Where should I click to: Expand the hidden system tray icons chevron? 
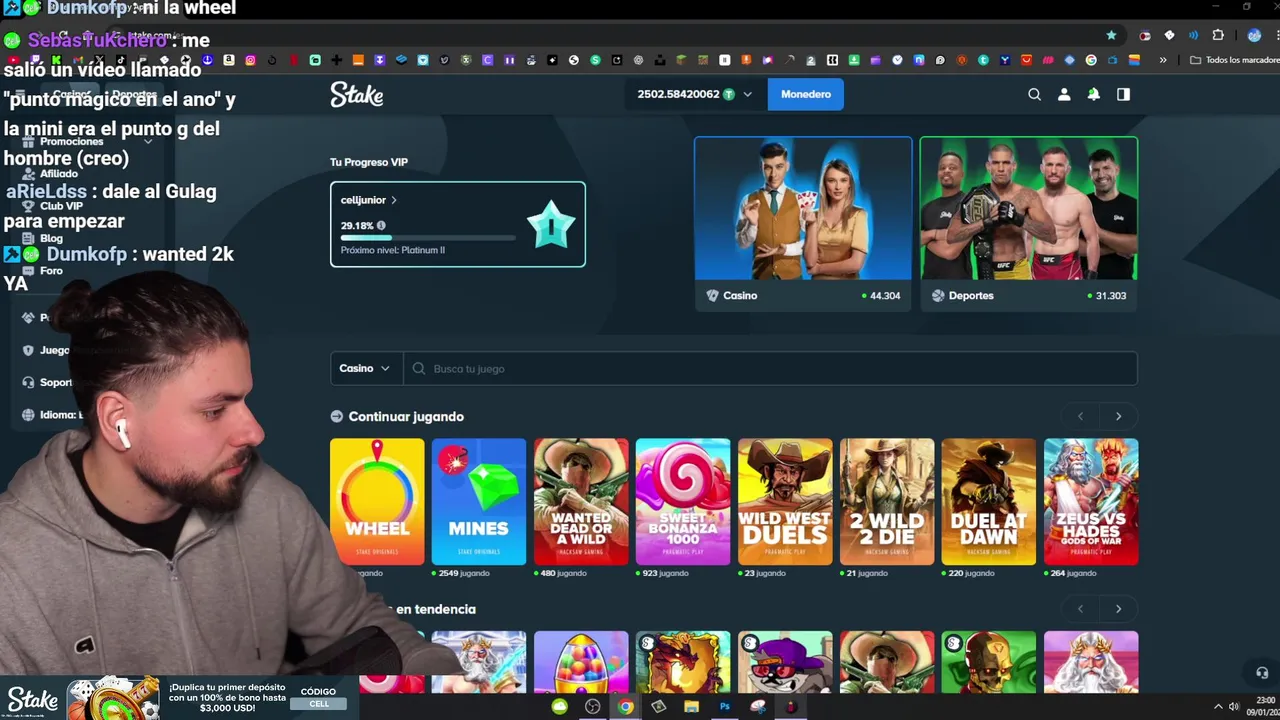click(x=1218, y=707)
